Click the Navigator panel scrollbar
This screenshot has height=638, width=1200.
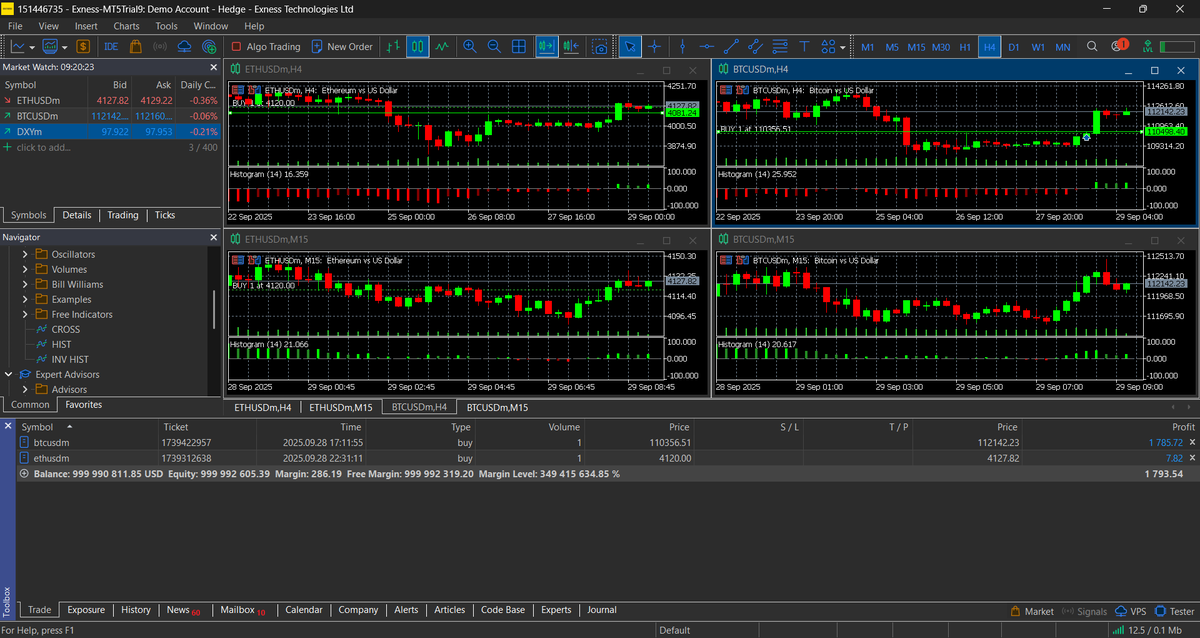(x=214, y=310)
